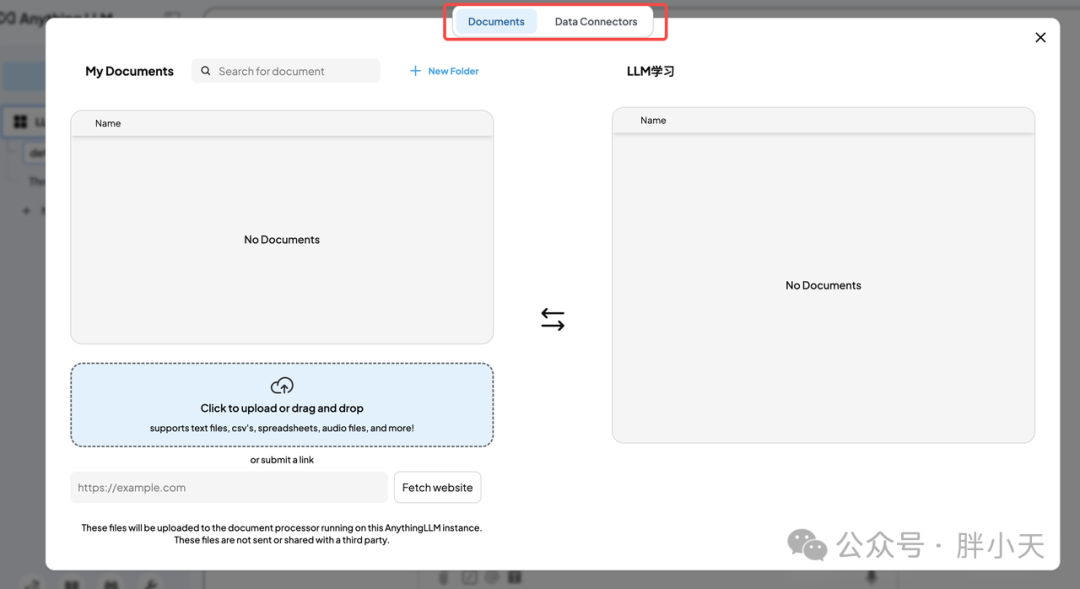This screenshot has width=1080, height=589.
Task: Open the Data Connectors tab
Action: pyautogui.click(x=596, y=22)
